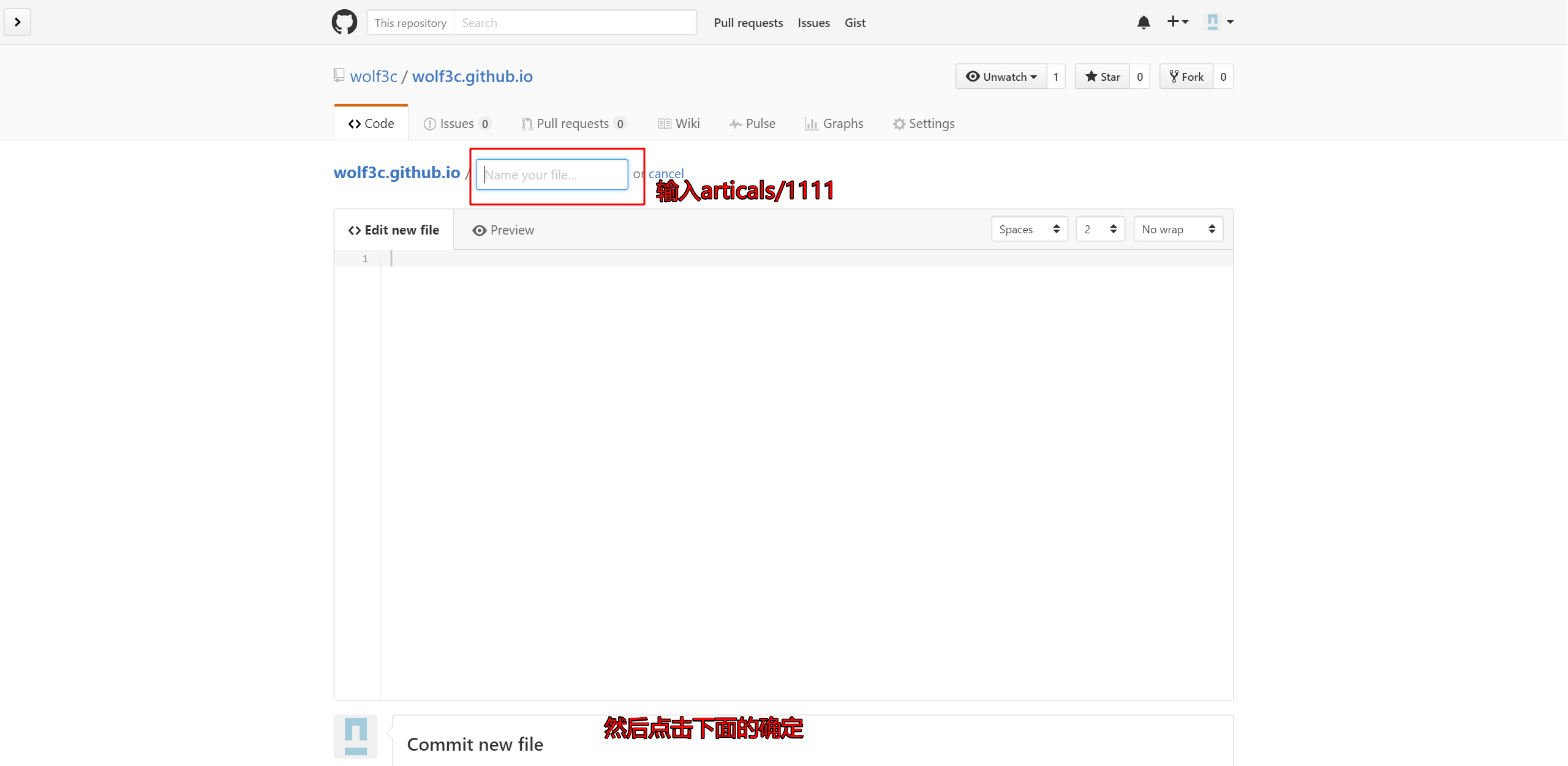The image size is (1568, 766).
Task: Click the user avatar beside Commit new file
Action: [x=356, y=737]
